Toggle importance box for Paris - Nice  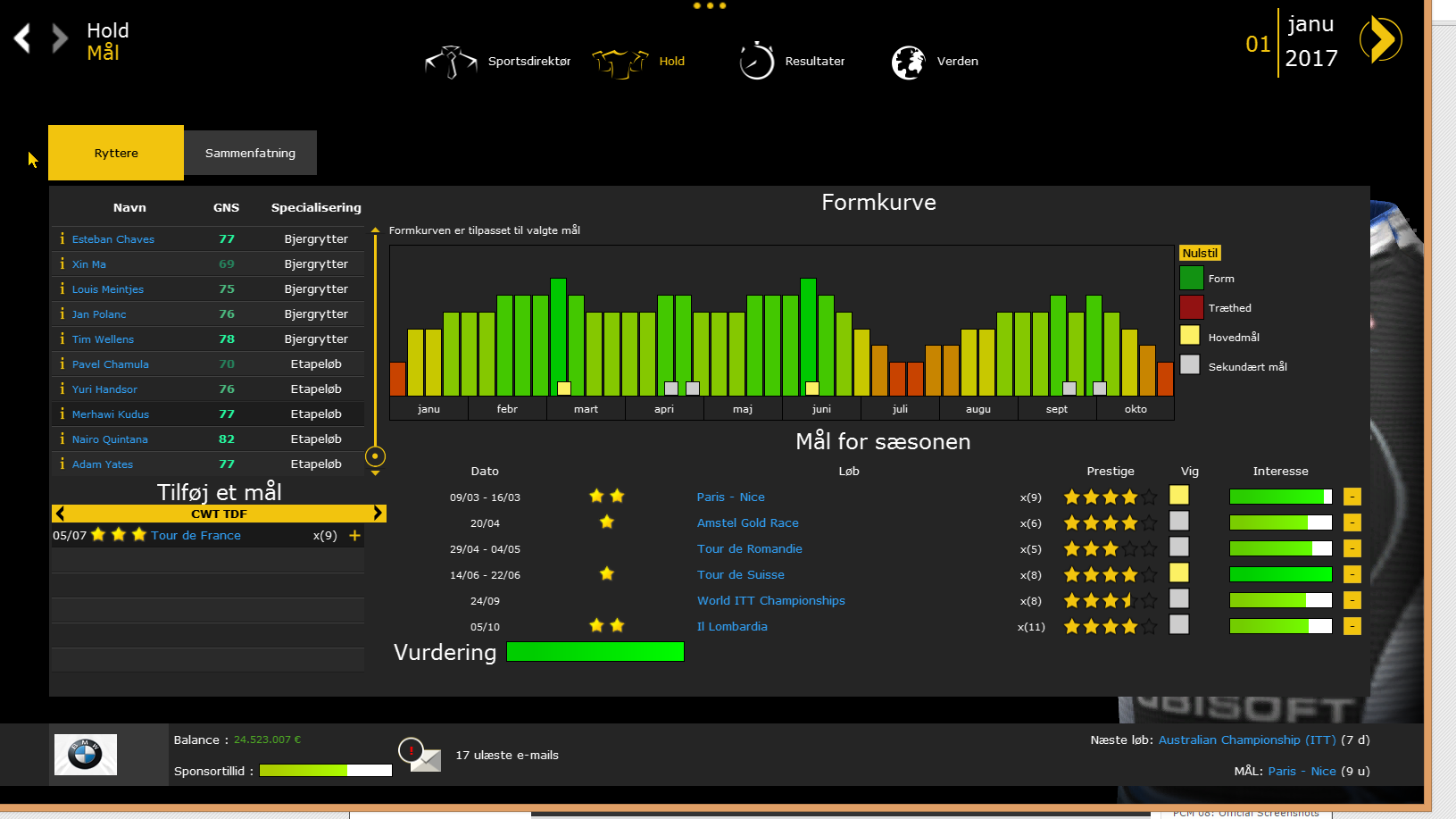[x=1179, y=496]
